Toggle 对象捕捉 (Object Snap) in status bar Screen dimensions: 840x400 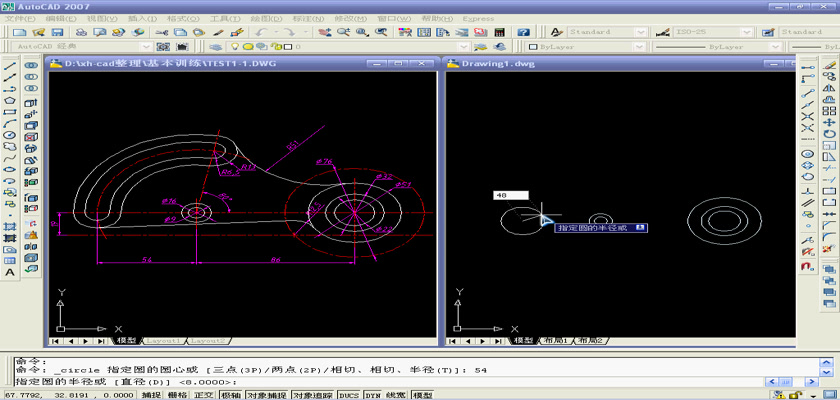(267, 395)
